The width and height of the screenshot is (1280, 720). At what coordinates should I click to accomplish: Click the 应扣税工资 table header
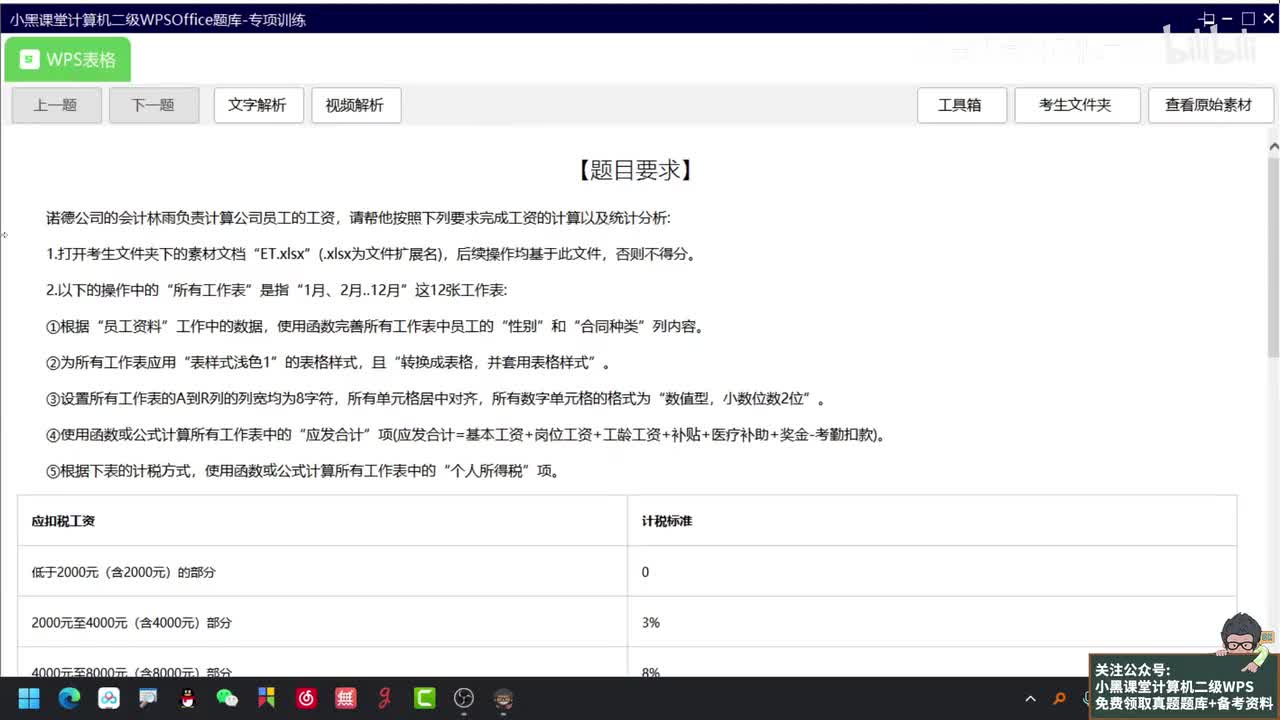coord(322,521)
